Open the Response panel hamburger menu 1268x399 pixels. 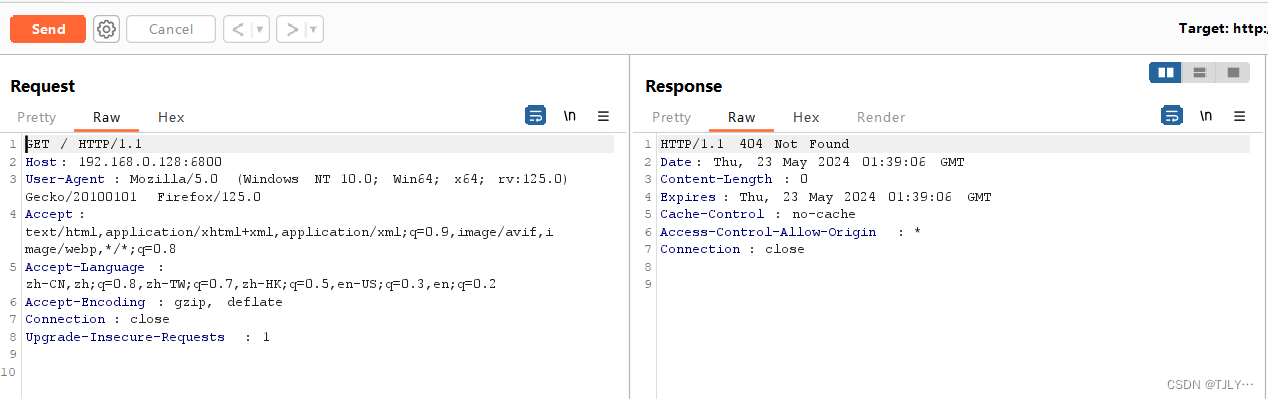click(1239, 116)
